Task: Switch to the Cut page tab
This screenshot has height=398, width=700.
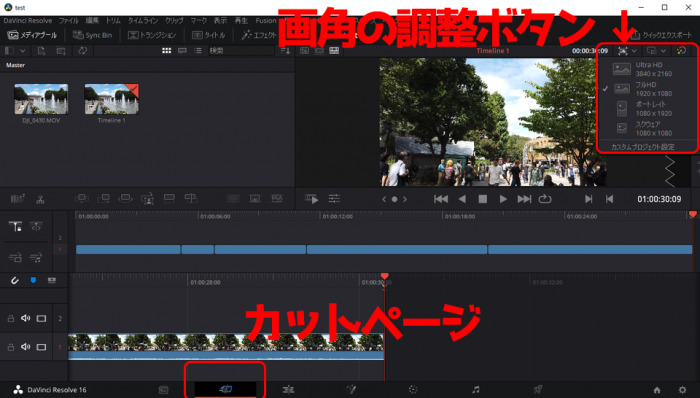Action: pos(225,390)
